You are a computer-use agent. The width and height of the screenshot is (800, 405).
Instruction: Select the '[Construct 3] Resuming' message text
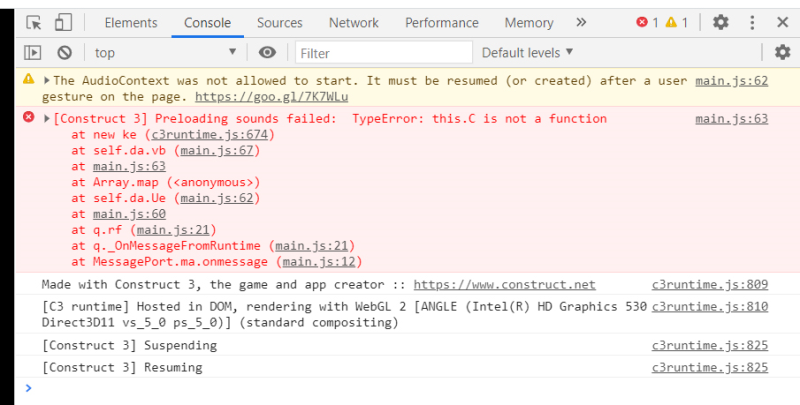(122, 367)
